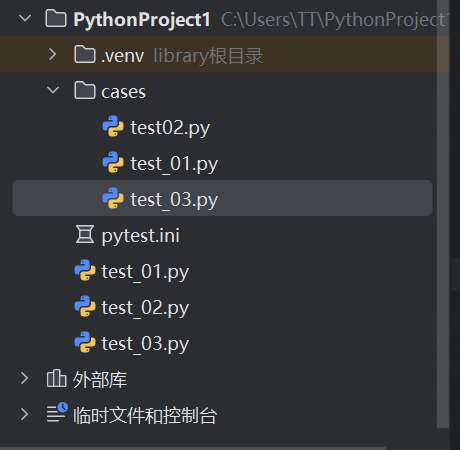Viewport: 460px width, 450px height.
Task: Select test_01.py under cases
Action: (174, 164)
